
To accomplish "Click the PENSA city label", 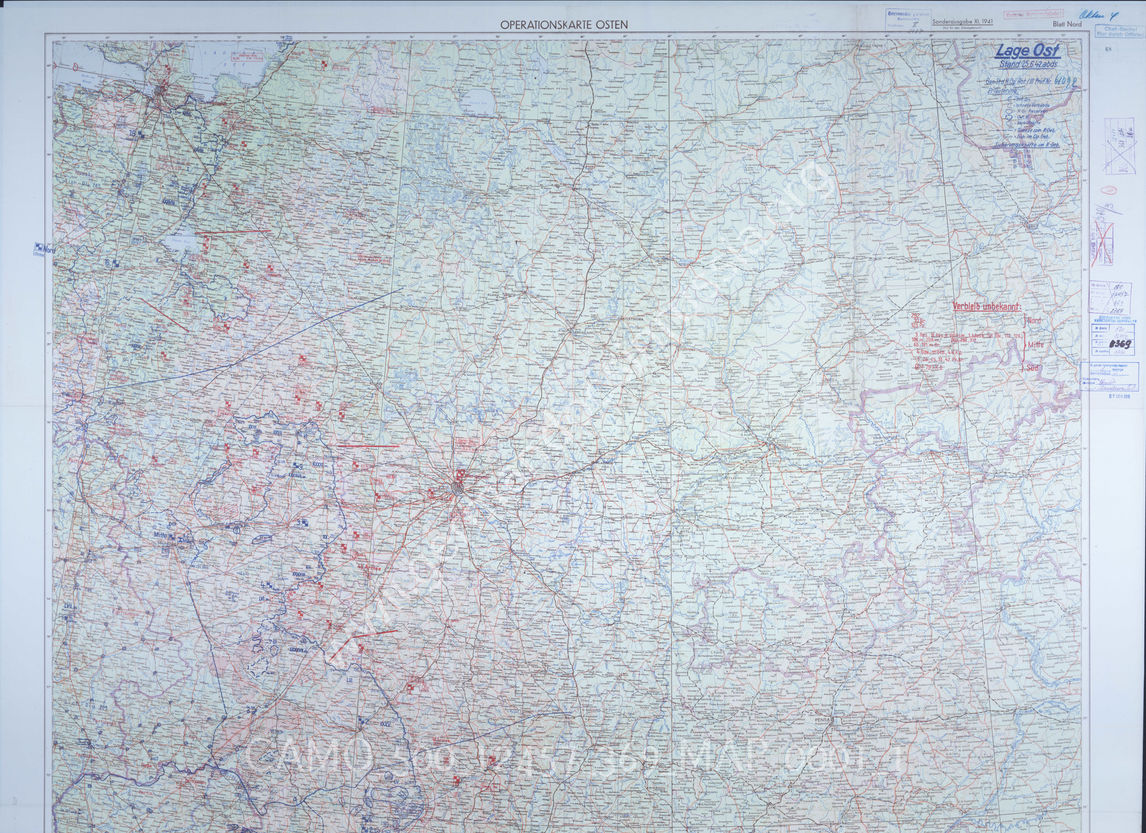I will (x=825, y=718).
